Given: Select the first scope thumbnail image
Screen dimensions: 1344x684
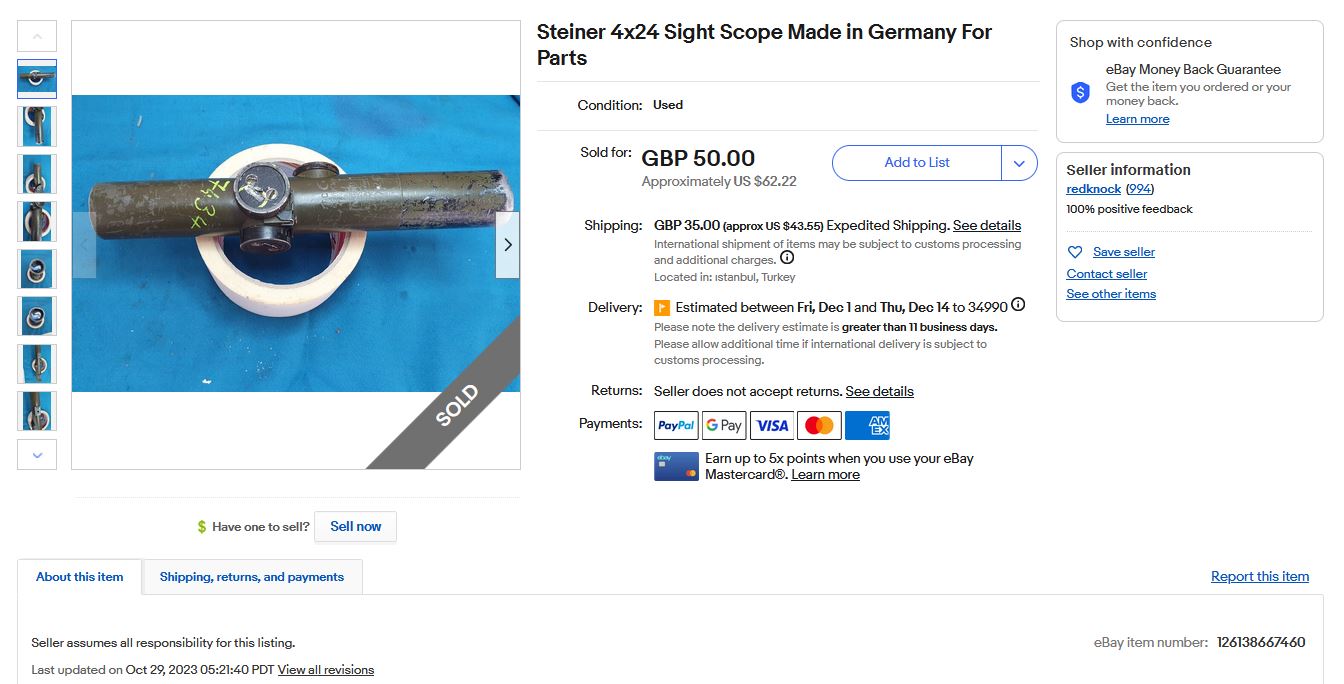Looking at the screenshot, I should click(x=37, y=79).
